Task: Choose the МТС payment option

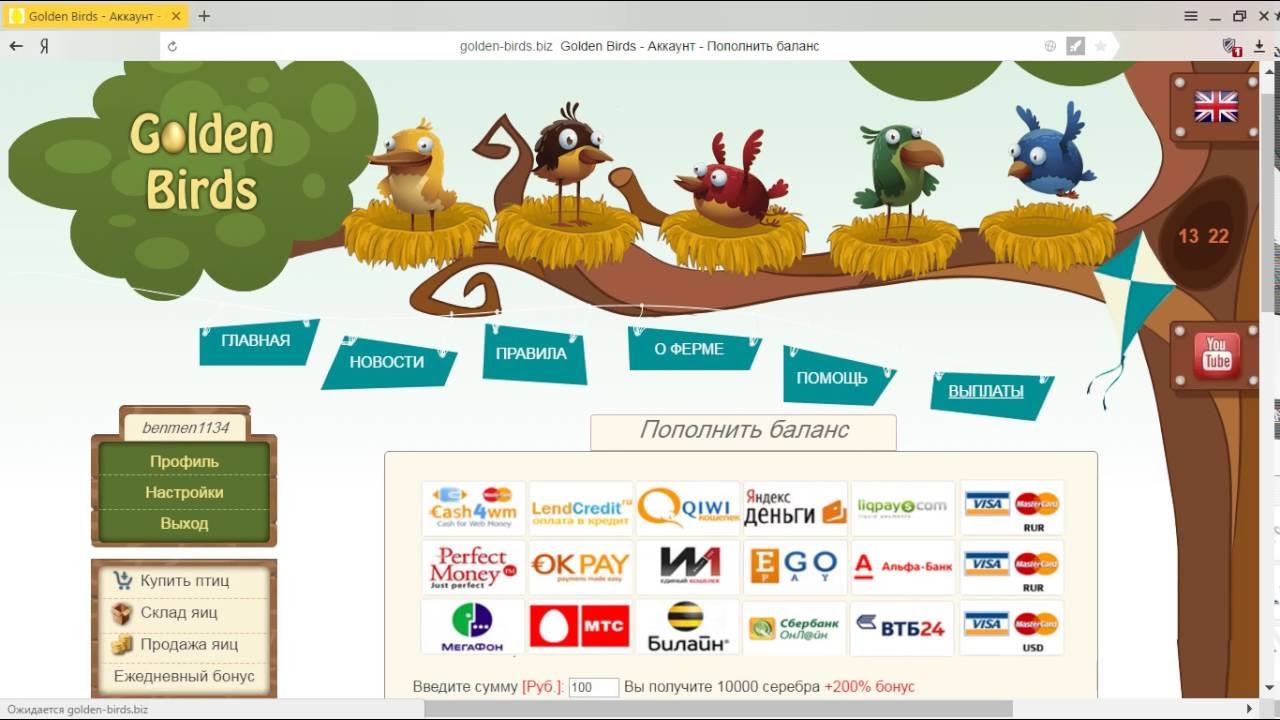Action: [x=581, y=627]
